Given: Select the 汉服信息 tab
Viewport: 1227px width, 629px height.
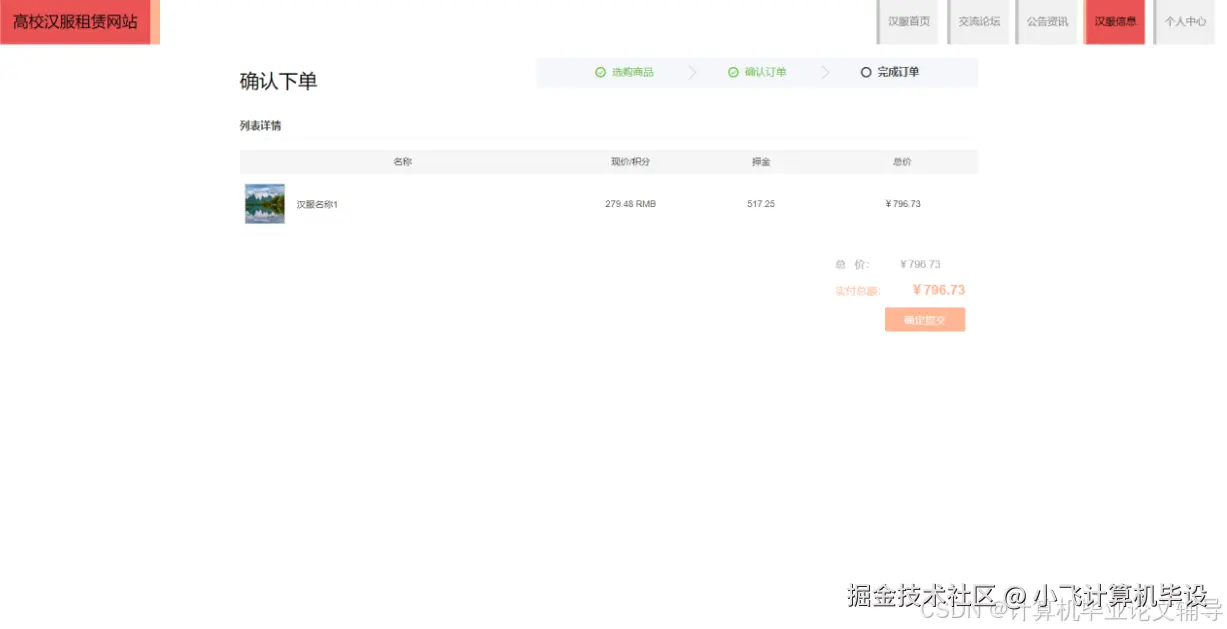Looking at the screenshot, I should [1115, 22].
